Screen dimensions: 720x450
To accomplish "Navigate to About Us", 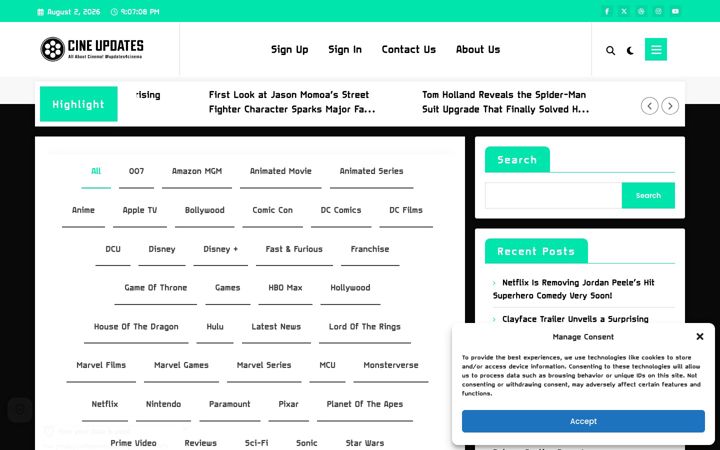I will tap(478, 50).
